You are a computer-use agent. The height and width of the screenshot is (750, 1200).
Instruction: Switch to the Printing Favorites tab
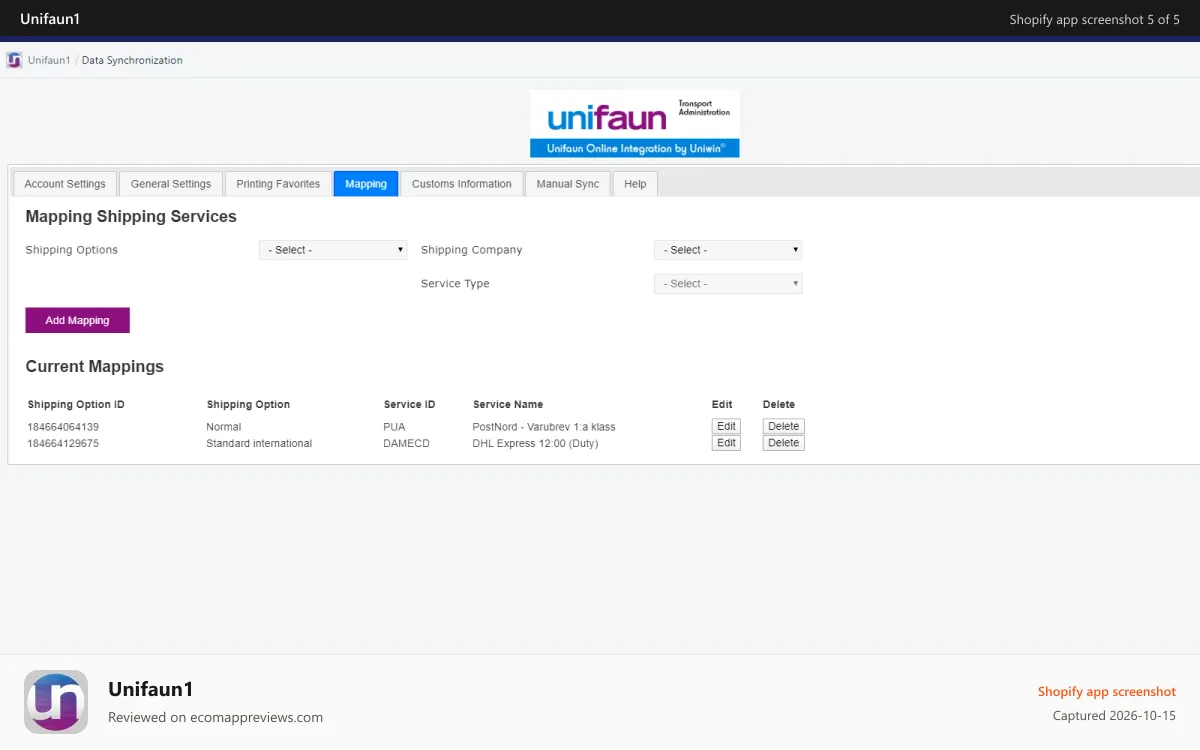278,184
